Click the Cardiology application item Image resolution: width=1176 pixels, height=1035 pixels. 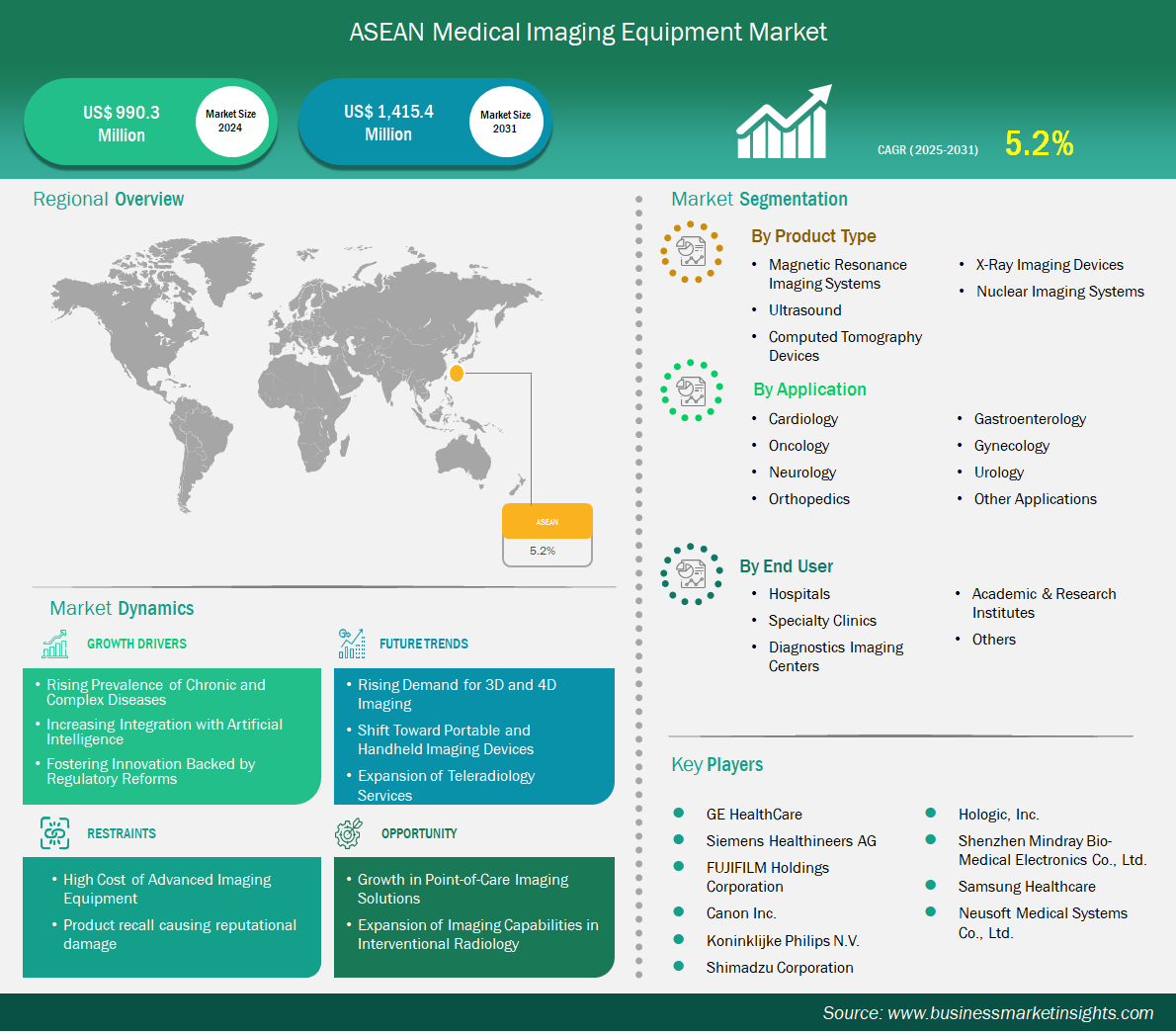click(x=803, y=419)
